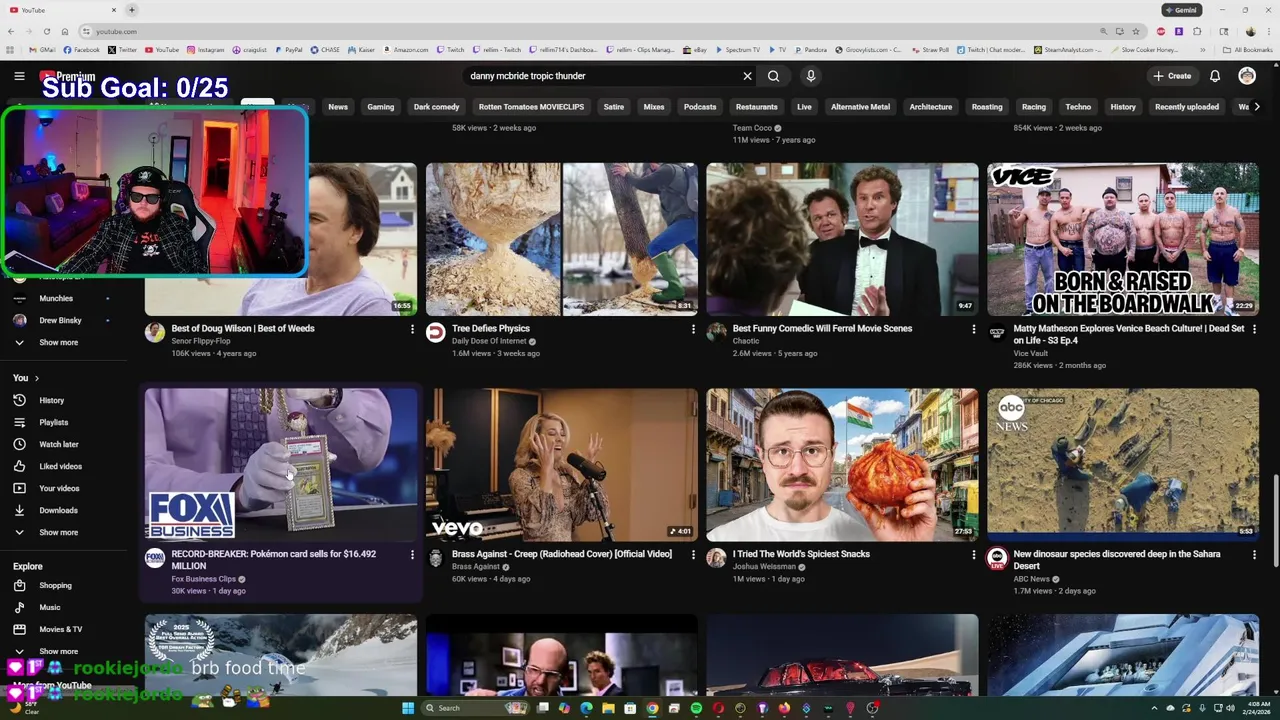Open Brass Against vevo thumbnail
This screenshot has width=1280, height=720.
(x=562, y=465)
